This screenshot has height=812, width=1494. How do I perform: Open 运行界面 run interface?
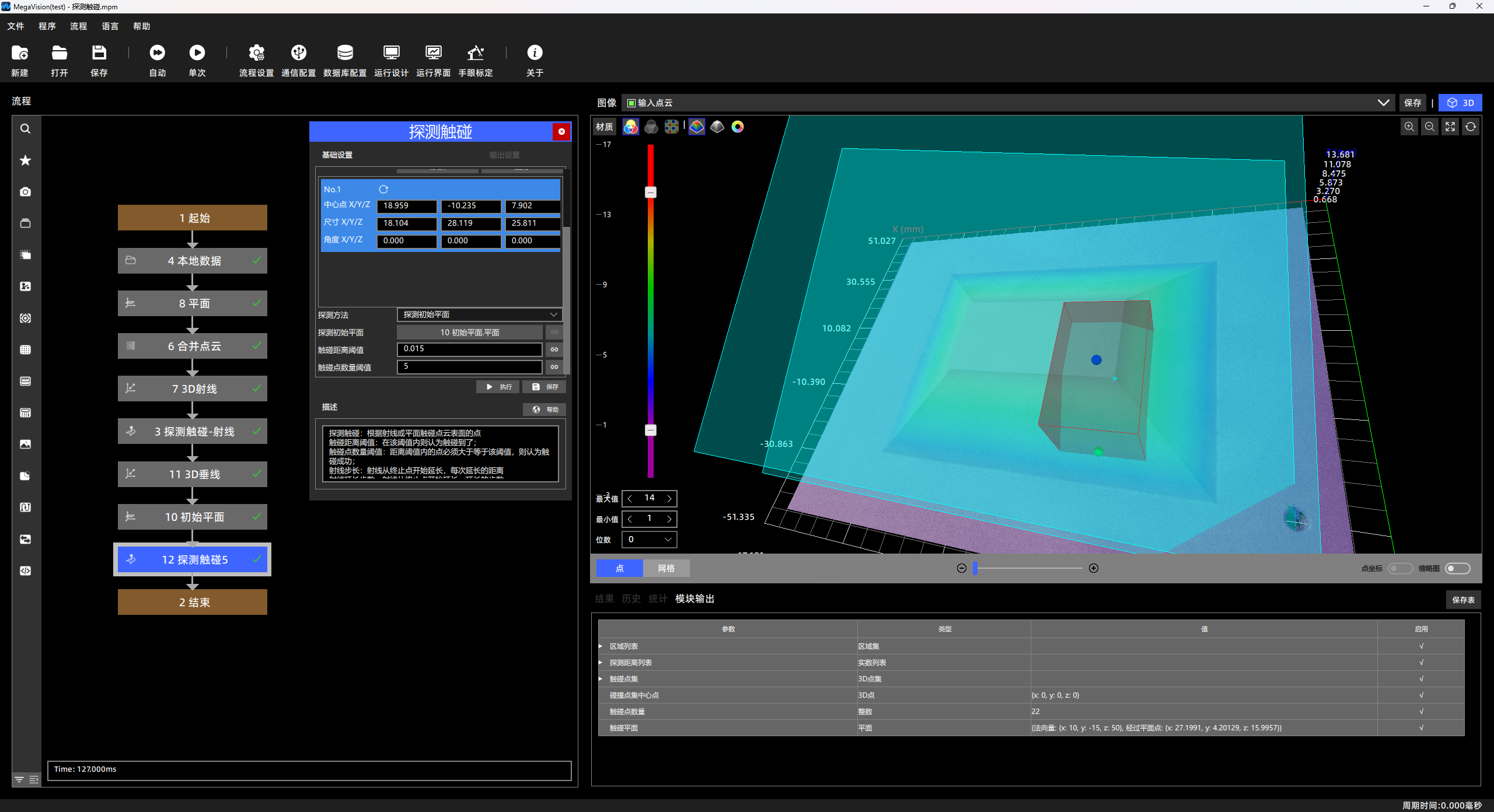[x=434, y=53]
